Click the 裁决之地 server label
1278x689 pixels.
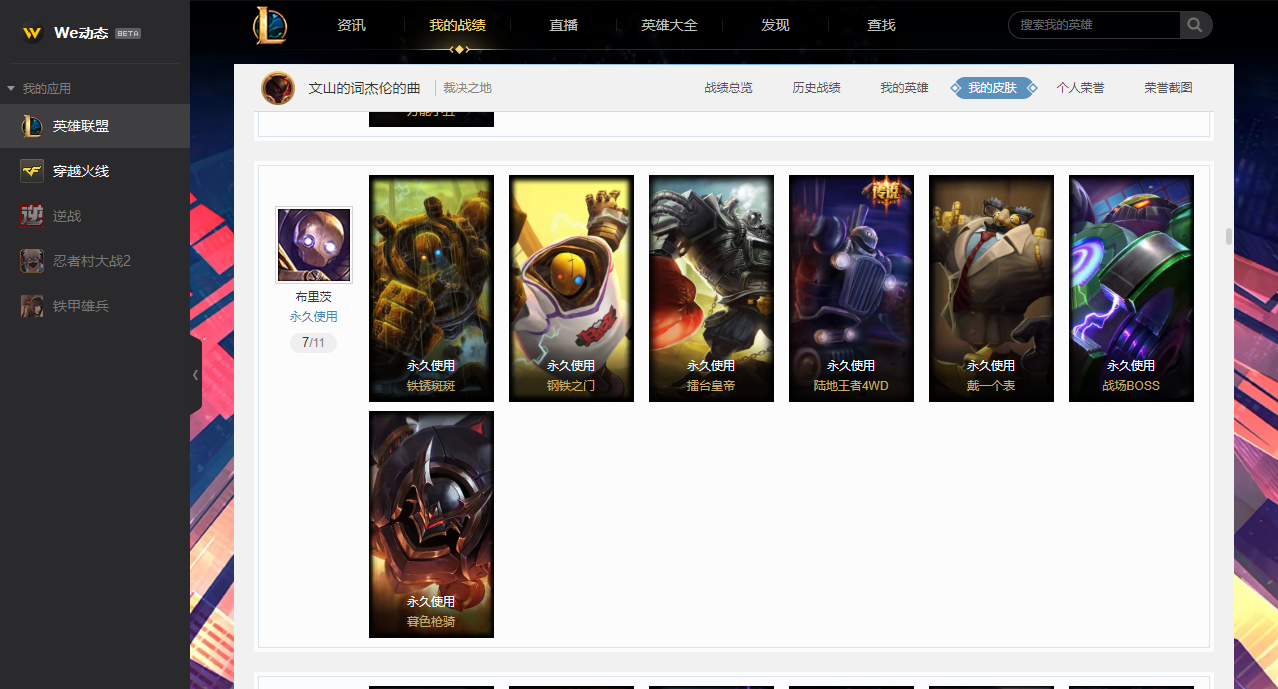click(x=467, y=88)
